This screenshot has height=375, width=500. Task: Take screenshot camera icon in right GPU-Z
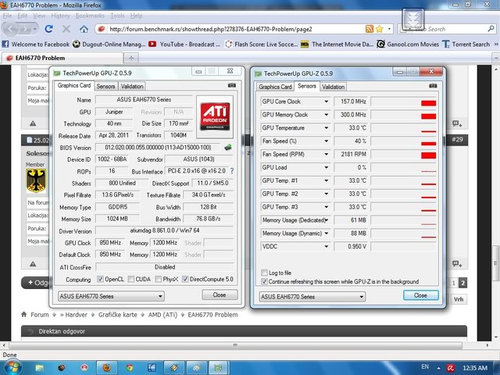click(433, 86)
